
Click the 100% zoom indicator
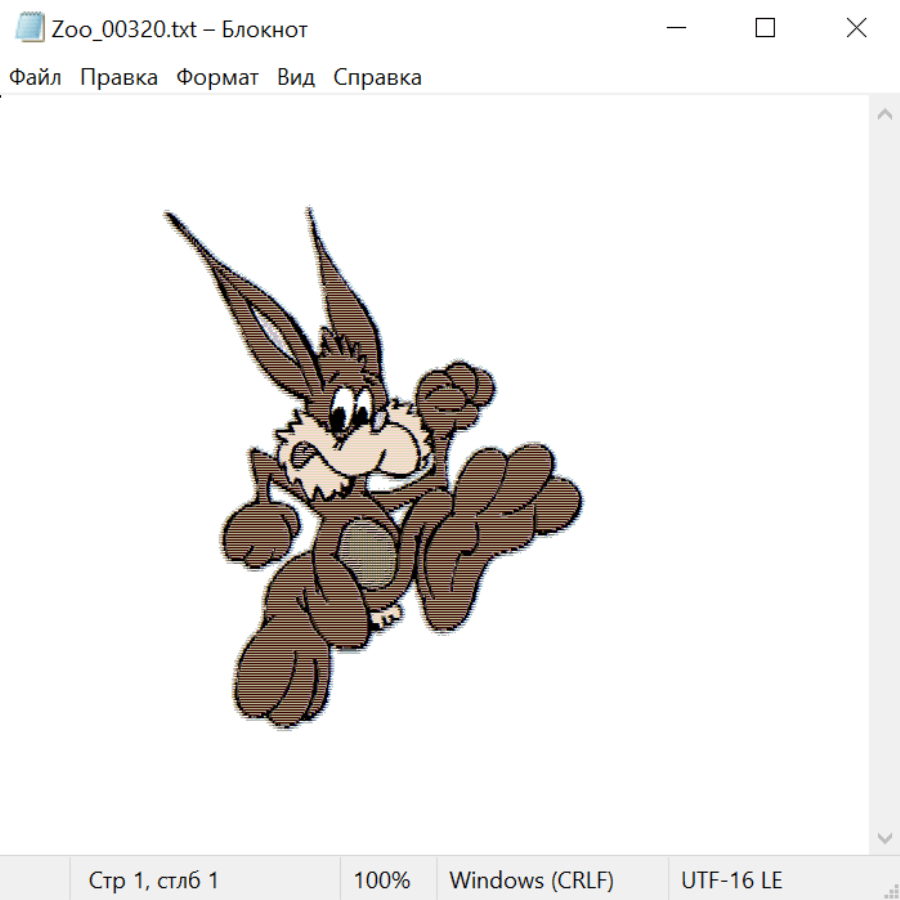pos(382,880)
